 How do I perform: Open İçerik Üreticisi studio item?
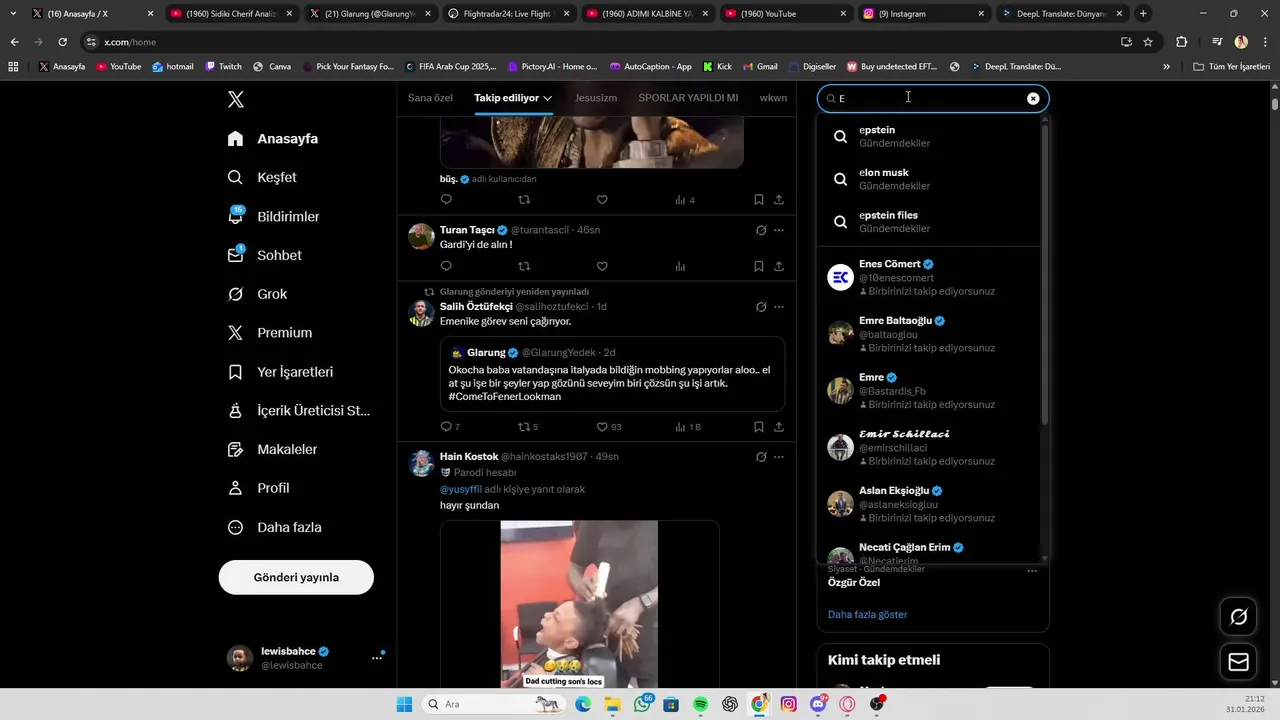pos(298,411)
